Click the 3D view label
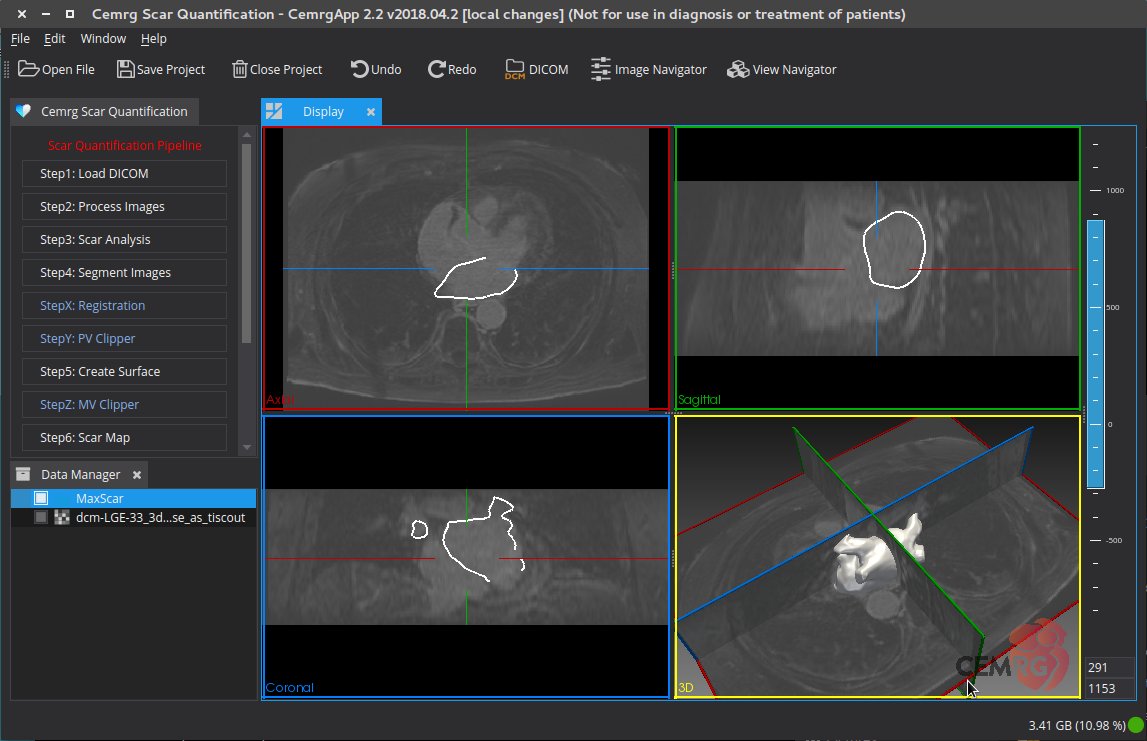This screenshot has width=1147, height=741. (x=685, y=688)
